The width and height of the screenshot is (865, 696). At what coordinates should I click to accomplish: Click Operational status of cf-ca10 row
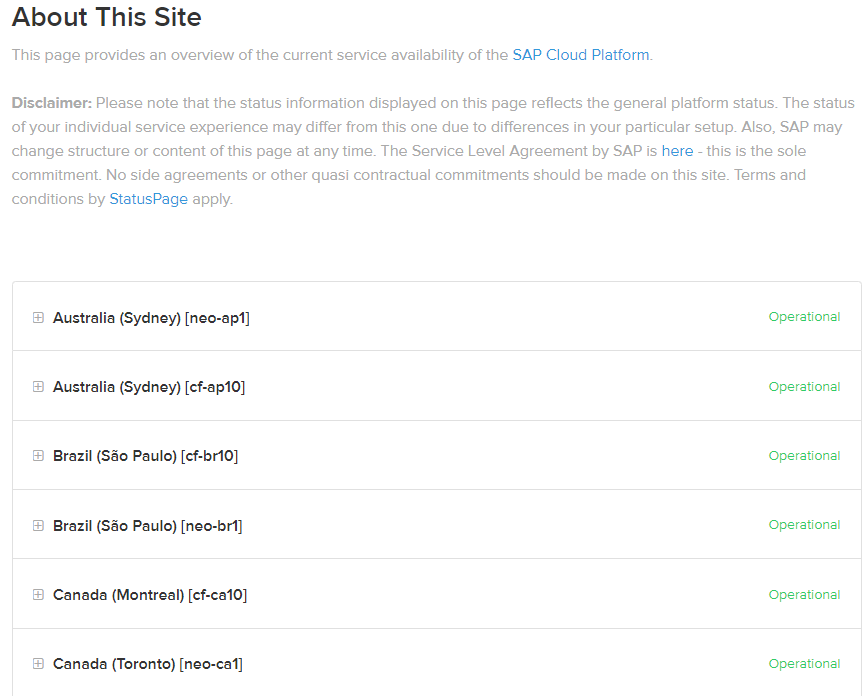point(804,595)
